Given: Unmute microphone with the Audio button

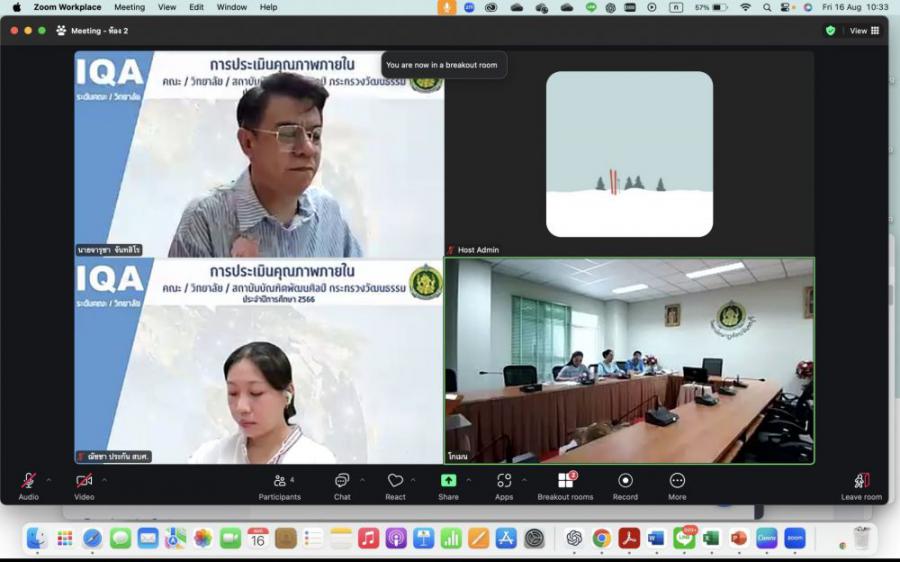Looking at the screenshot, I should [x=28, y=481].
